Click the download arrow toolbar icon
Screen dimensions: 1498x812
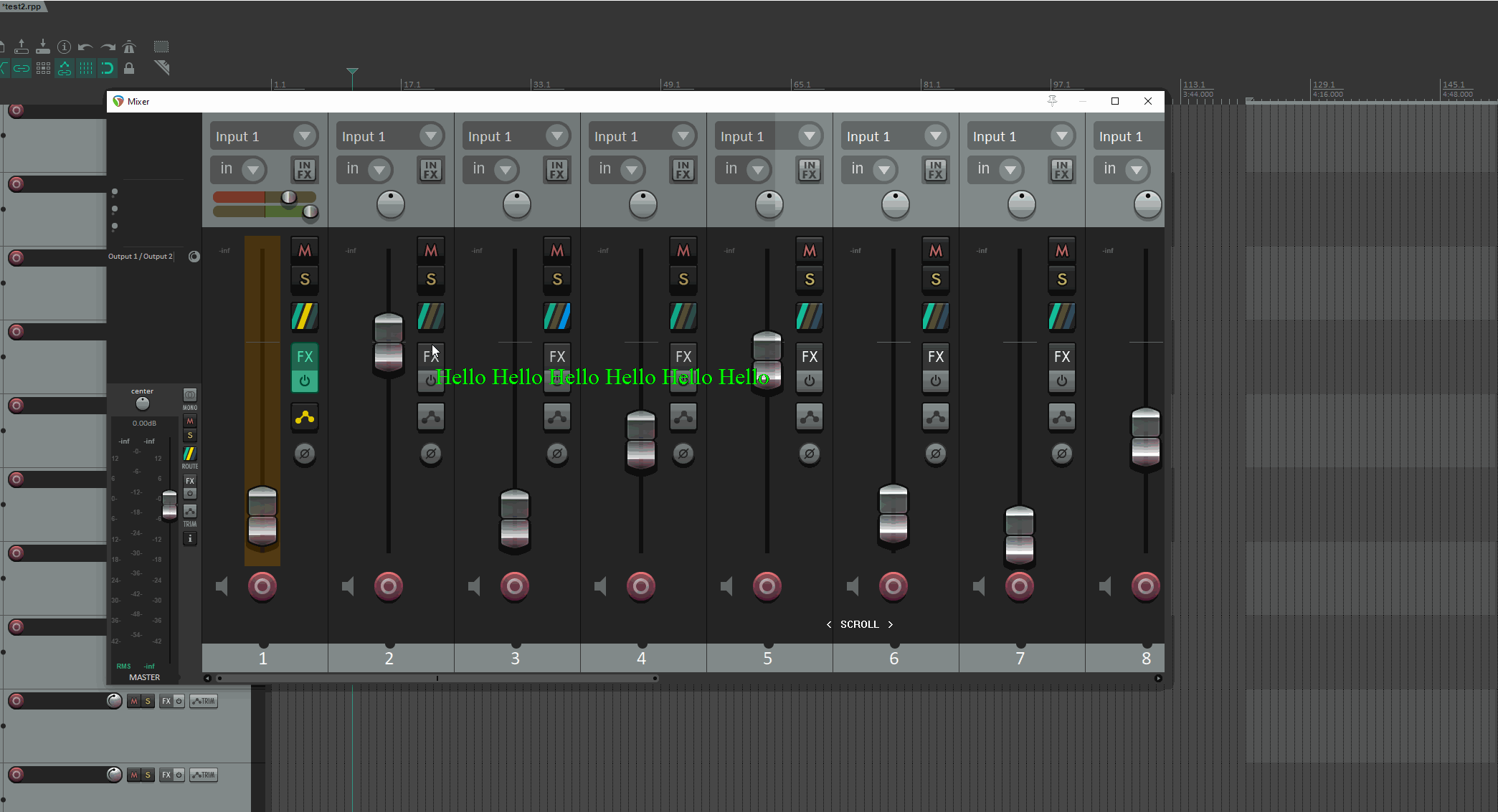pos(43,47)
